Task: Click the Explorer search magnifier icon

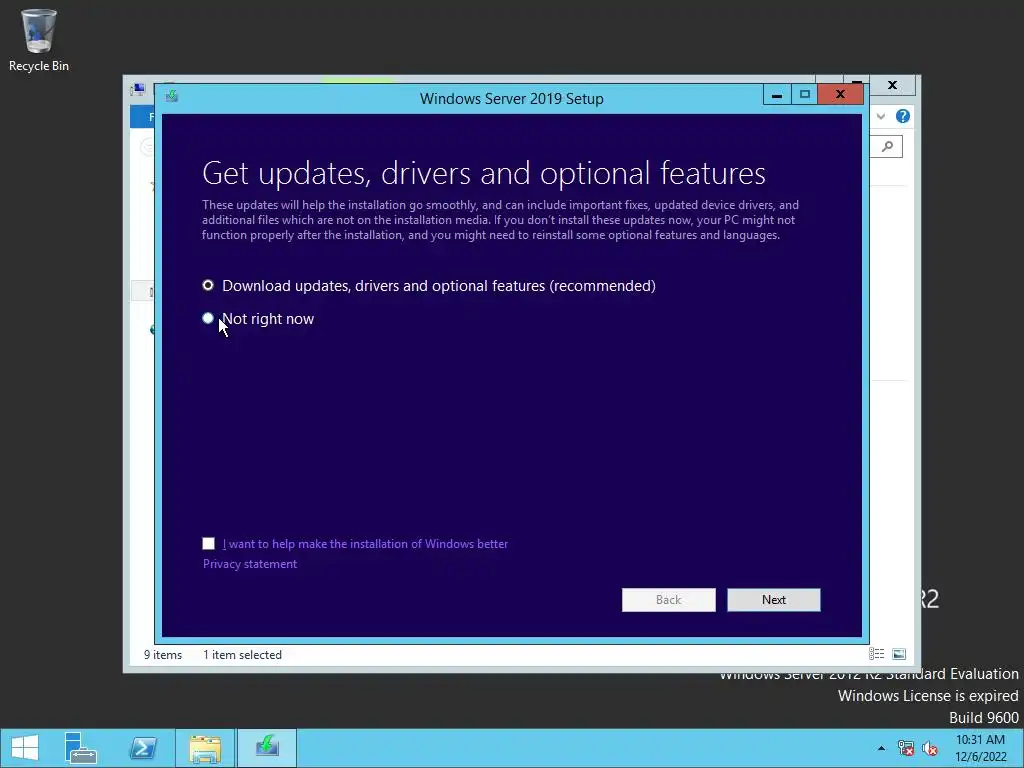Action: tap(888, 146)
